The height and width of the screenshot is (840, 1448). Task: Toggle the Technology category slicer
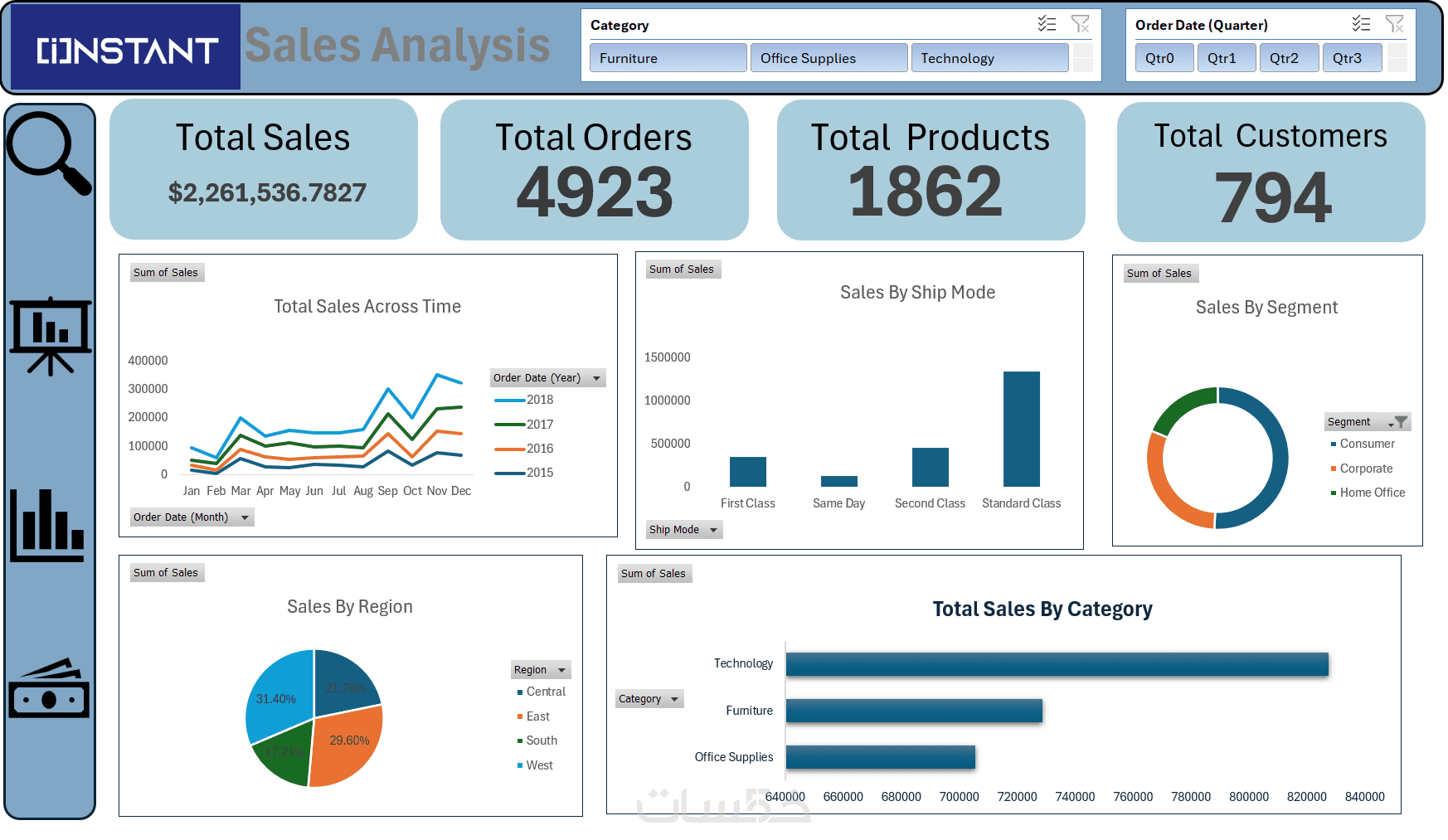pos(989,58)
